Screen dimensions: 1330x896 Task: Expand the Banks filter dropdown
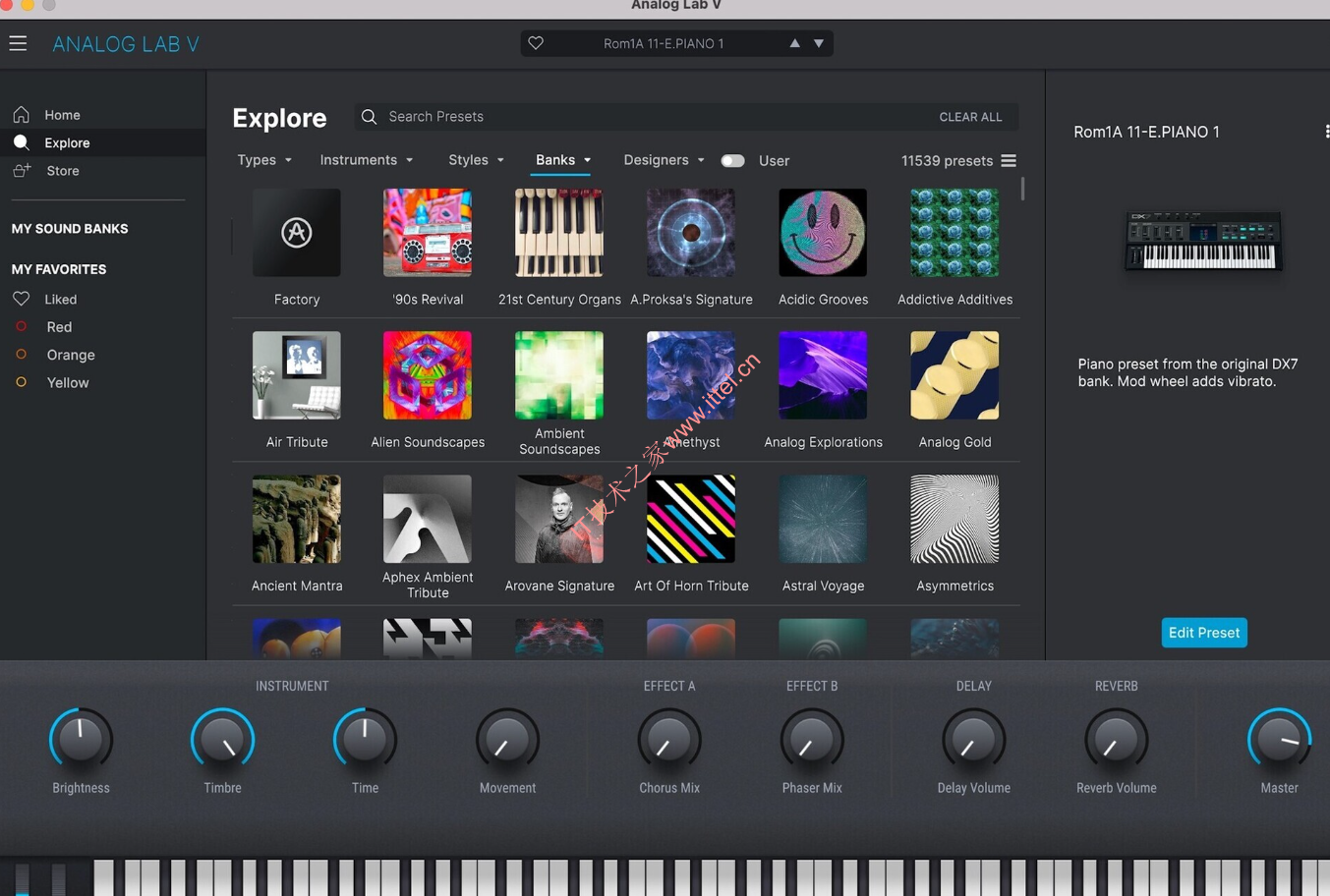[562, 160]
